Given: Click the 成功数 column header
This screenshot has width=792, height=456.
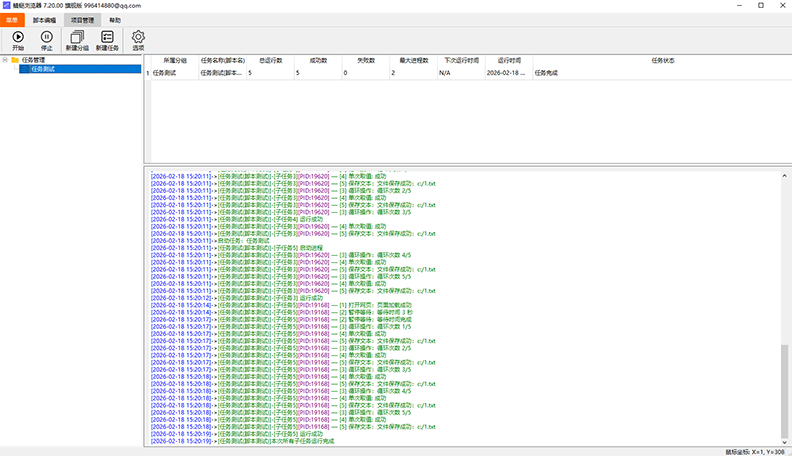Looking at the screenshot, I should pyautogui.click(x=318, y=60).
